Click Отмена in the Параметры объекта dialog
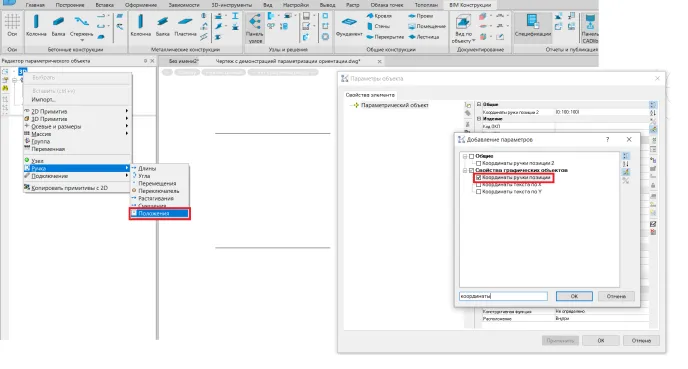This screenshot has width=688, height=369. point(641,340)
